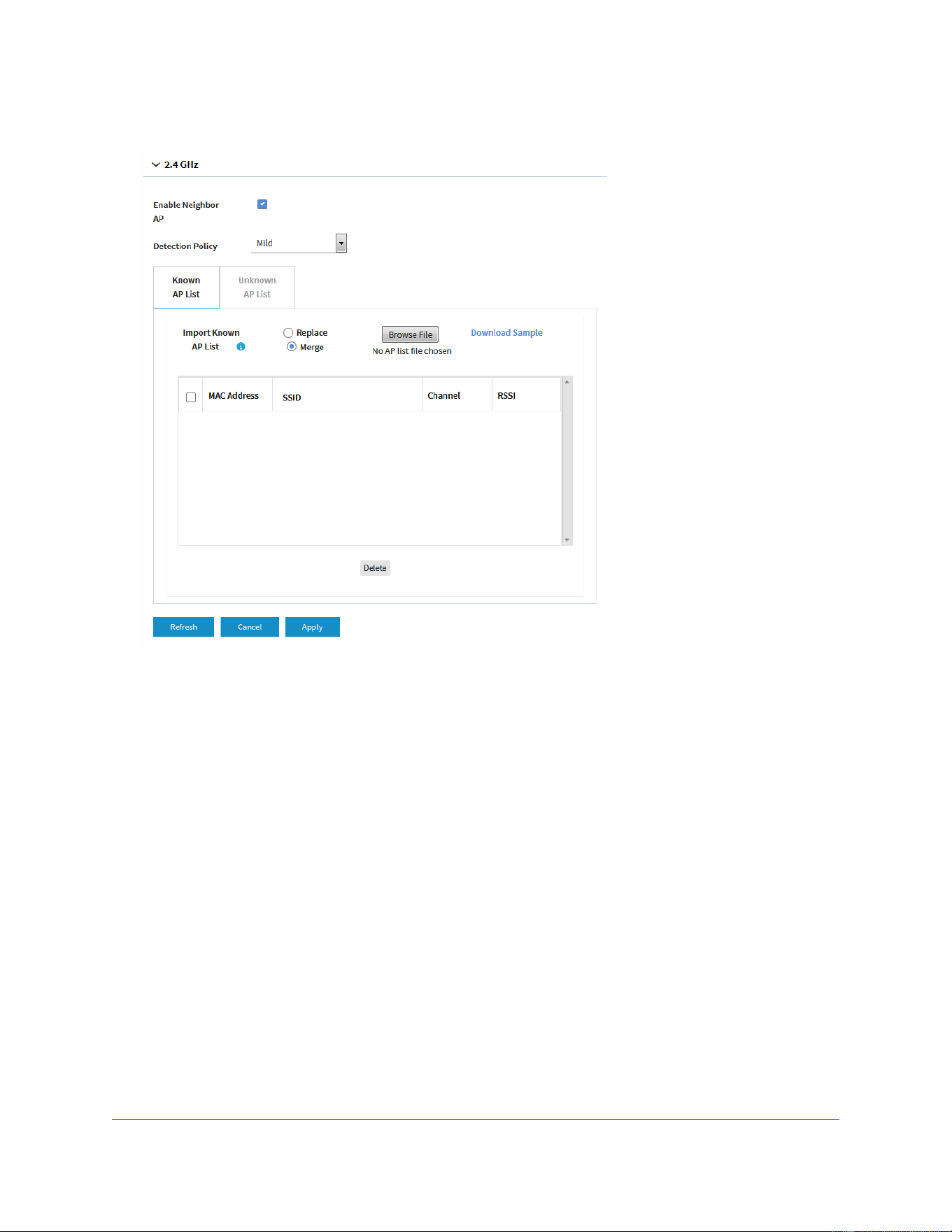Select the Known AP List tab

pos(186,287)
